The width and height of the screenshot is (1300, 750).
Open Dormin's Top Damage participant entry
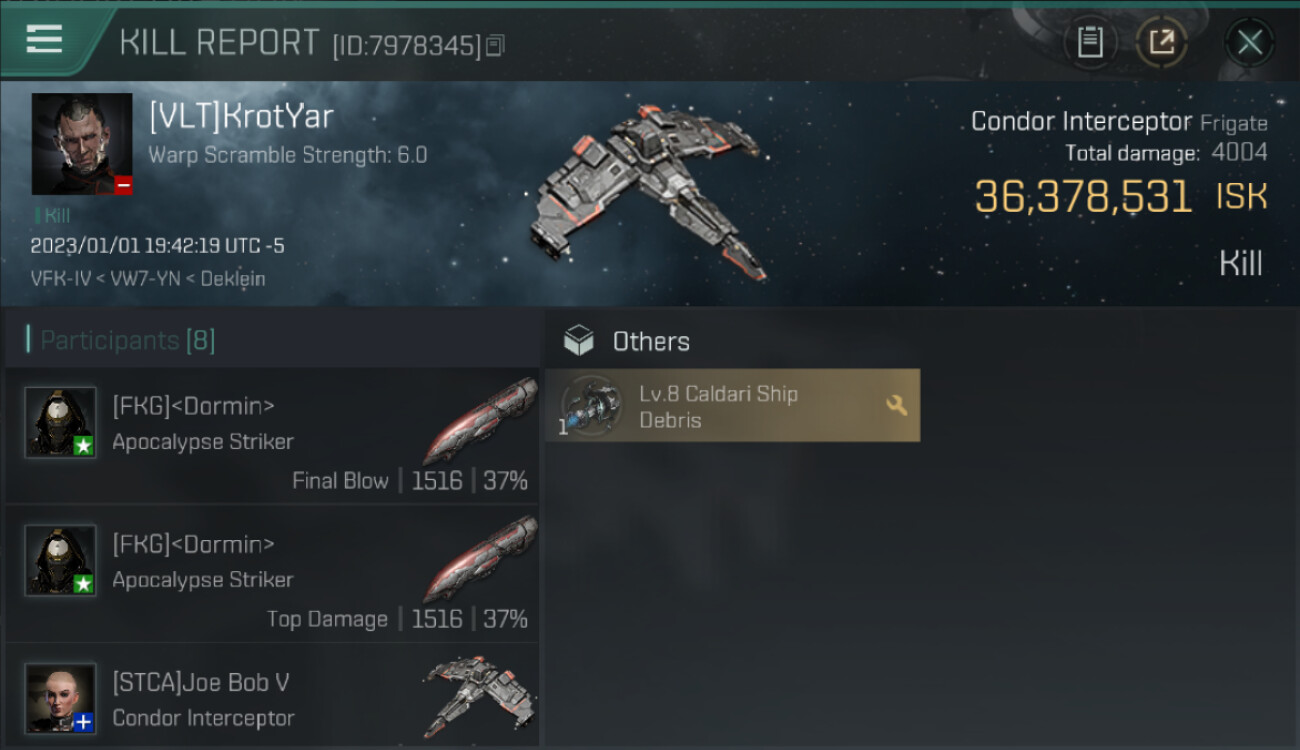pyautogui.click(x=272, y=573)
